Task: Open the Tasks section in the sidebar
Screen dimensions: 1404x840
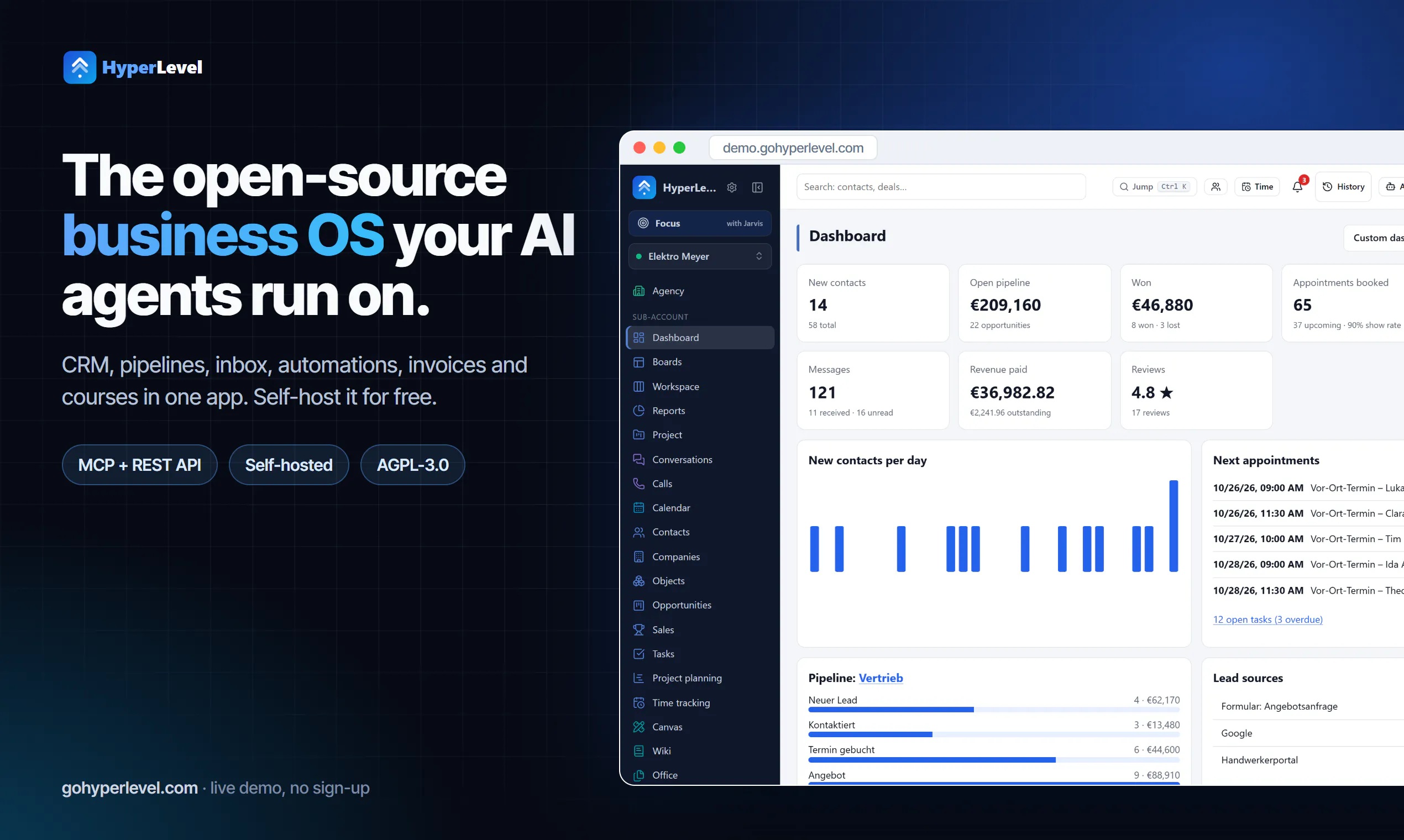Action: pos(700,654)
